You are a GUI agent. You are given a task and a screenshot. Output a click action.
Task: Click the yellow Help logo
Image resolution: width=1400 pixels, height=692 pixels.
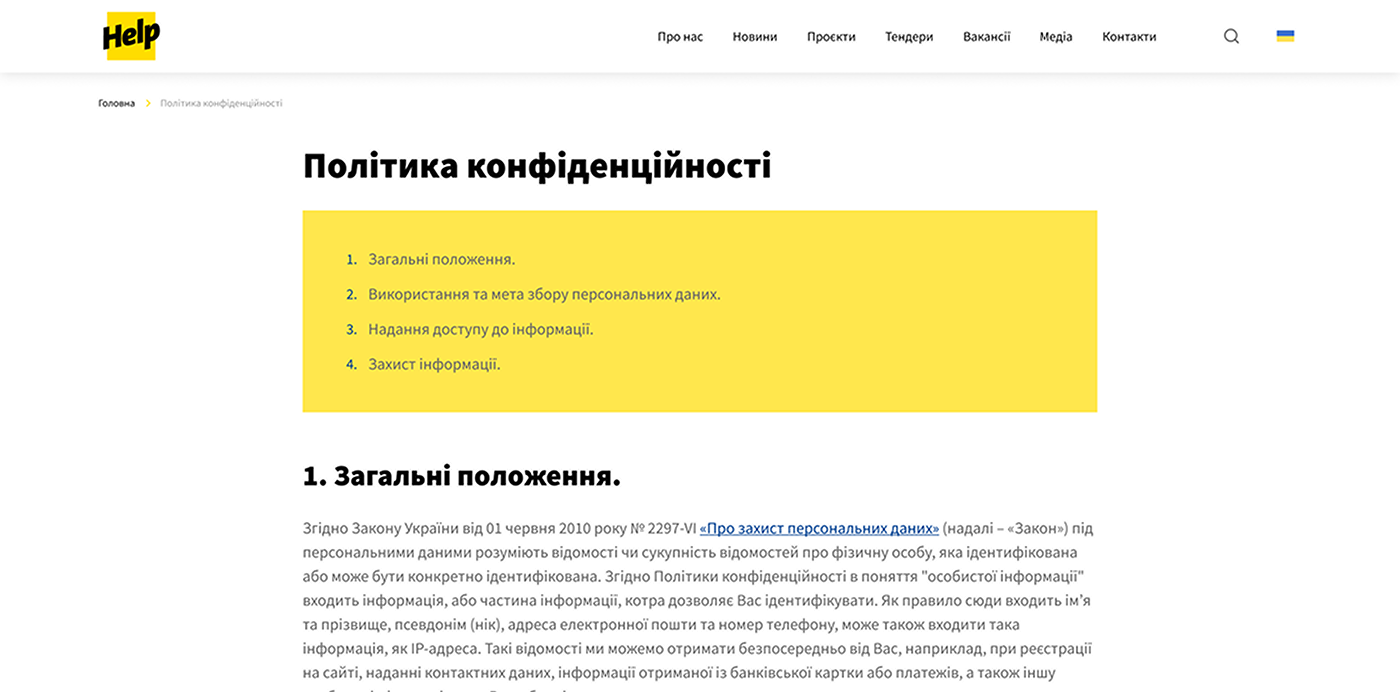click(x=131, y=36)
